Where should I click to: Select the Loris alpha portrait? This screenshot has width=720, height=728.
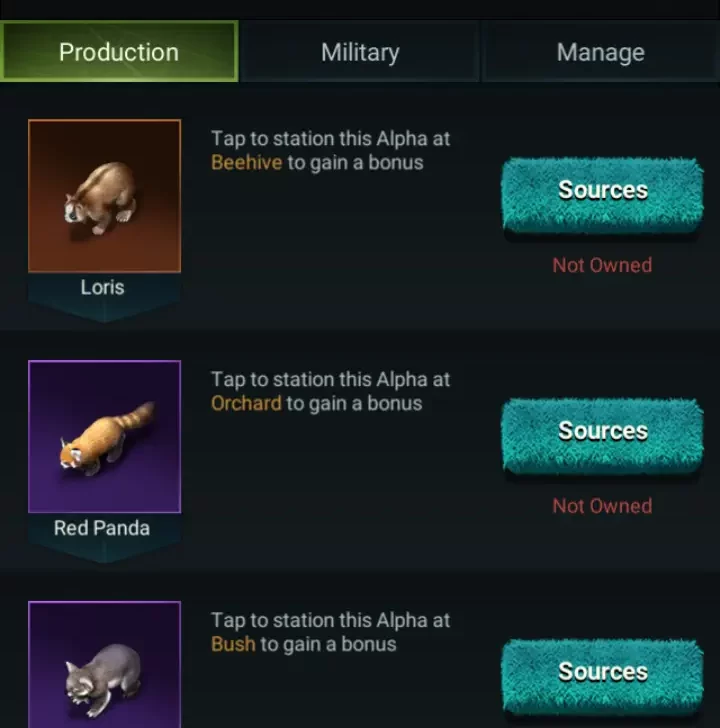(x=104, y=196)
